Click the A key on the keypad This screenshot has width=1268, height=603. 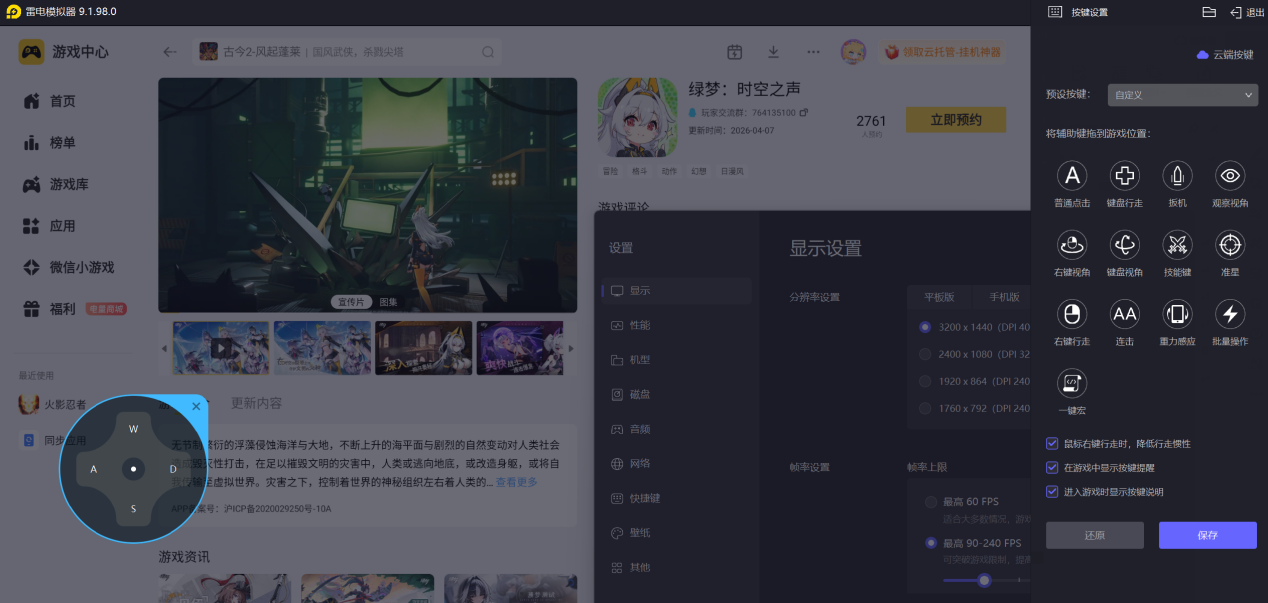click(94, 468)
